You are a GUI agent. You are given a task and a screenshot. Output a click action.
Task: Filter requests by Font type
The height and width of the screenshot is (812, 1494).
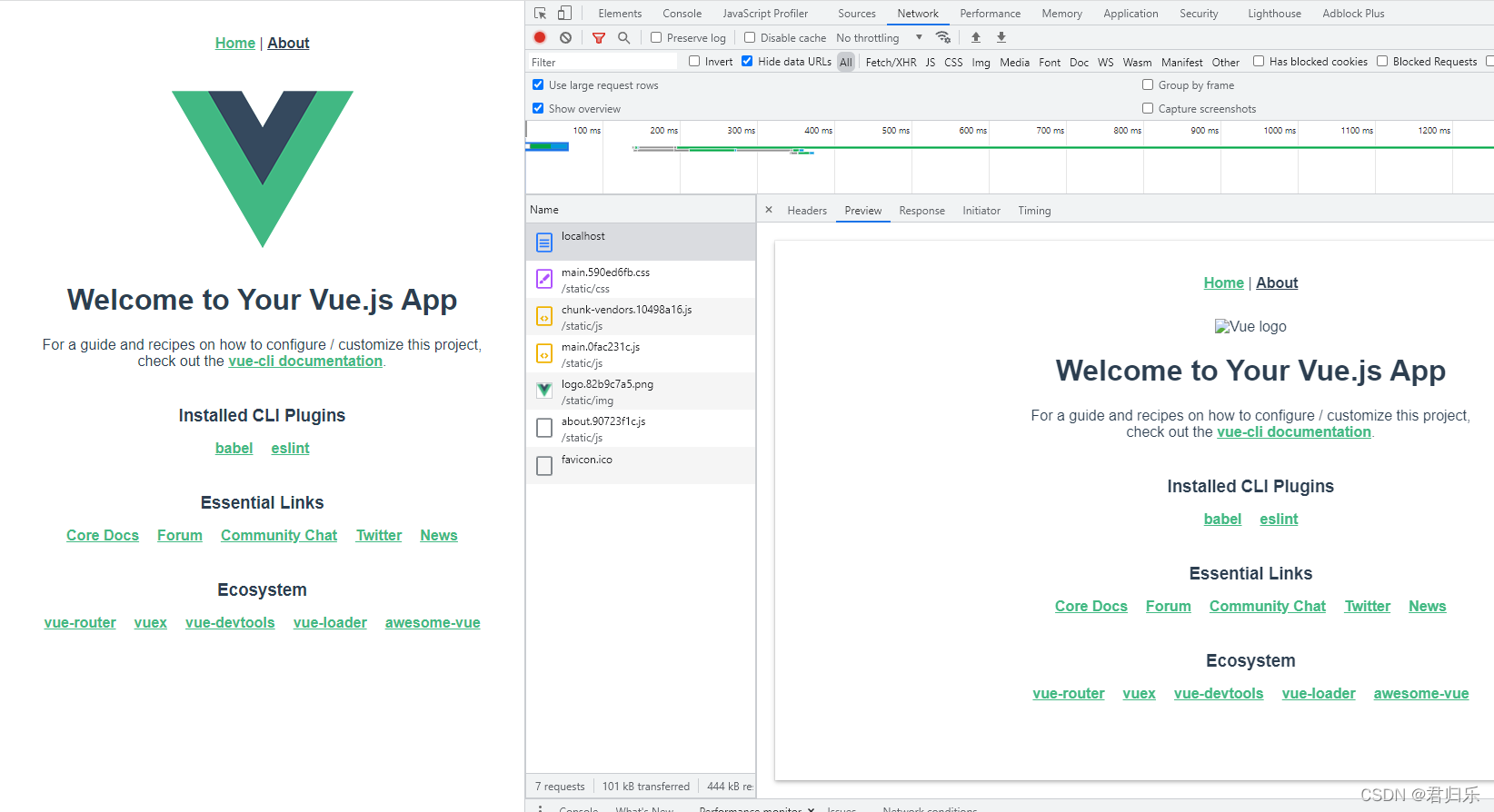point(1050,62)
